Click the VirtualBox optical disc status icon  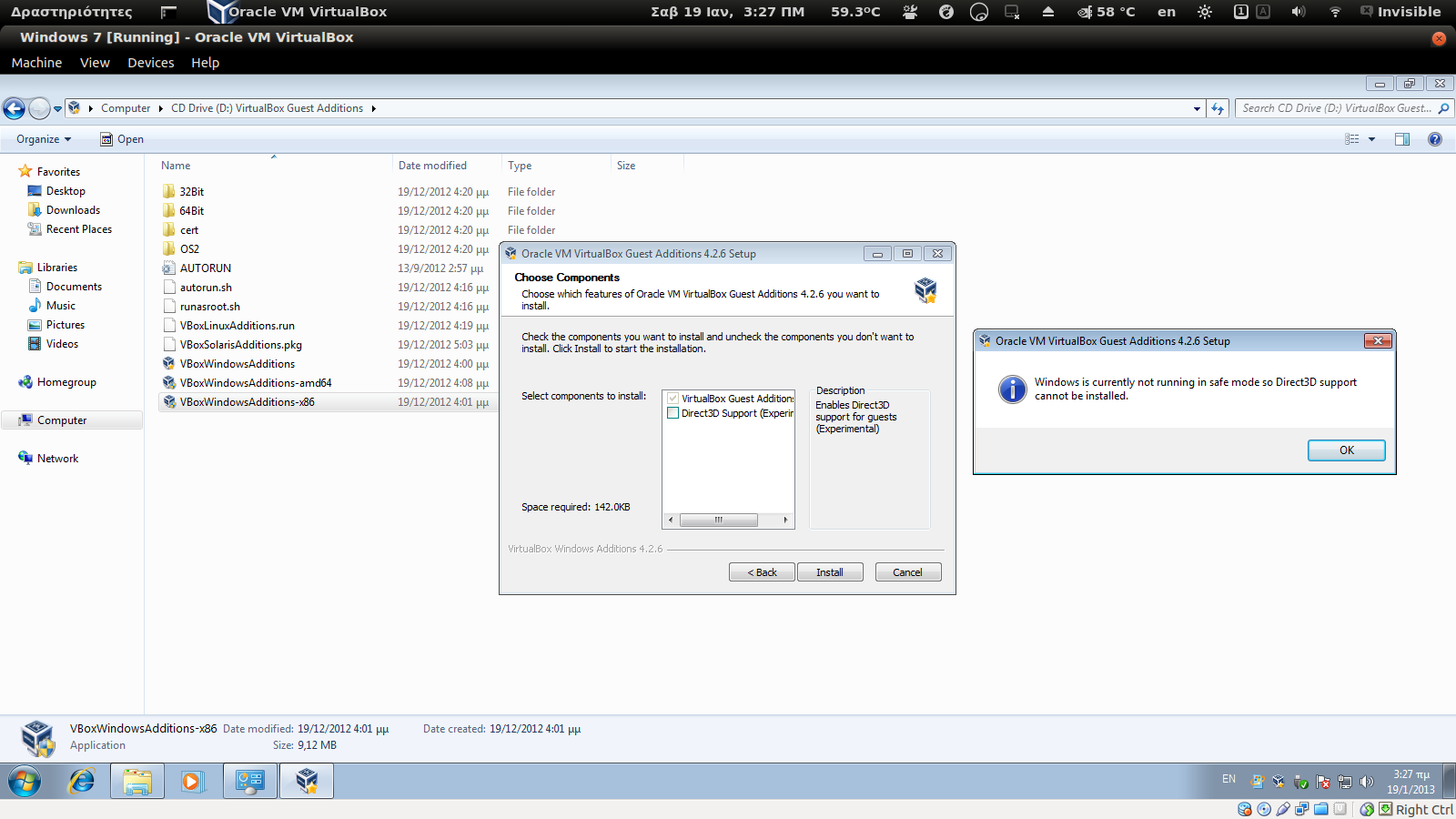click(1264, 809)
